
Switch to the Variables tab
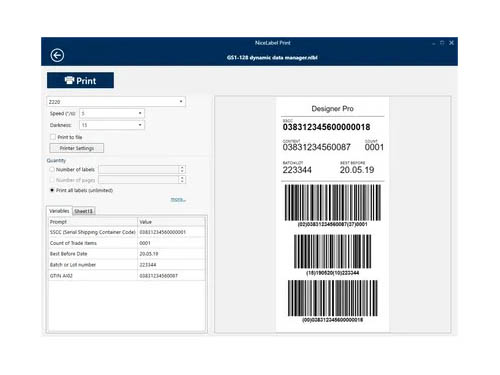[59, 211]
